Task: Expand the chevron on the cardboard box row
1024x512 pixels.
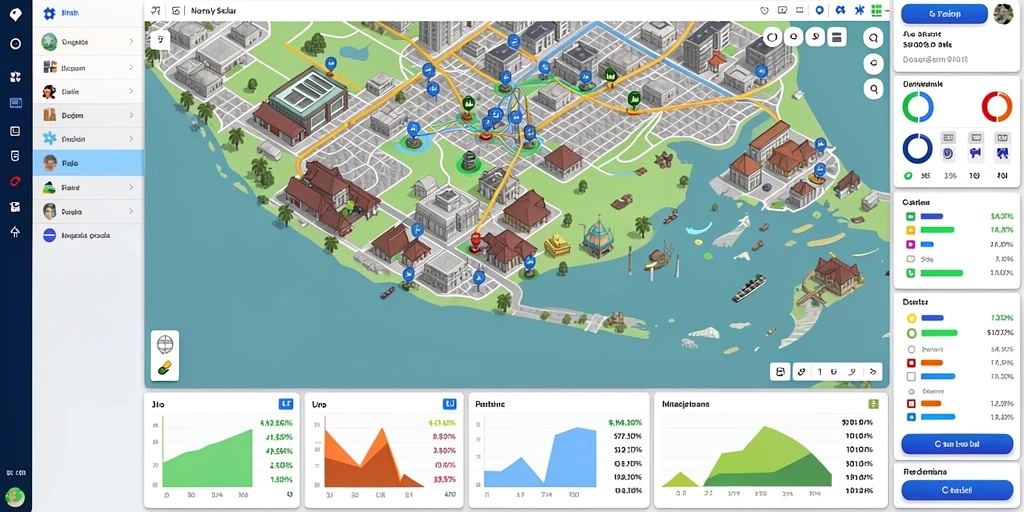Action: click(131, 116)
